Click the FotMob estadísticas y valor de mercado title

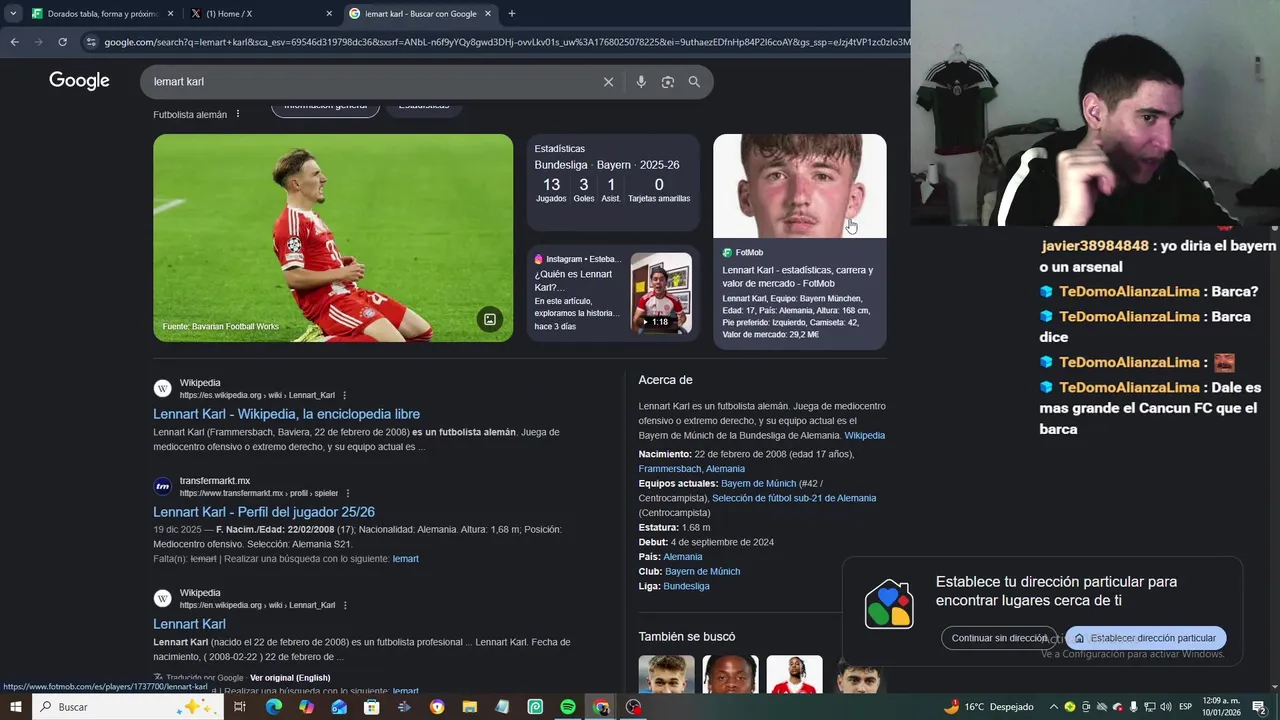coord(798,277)
